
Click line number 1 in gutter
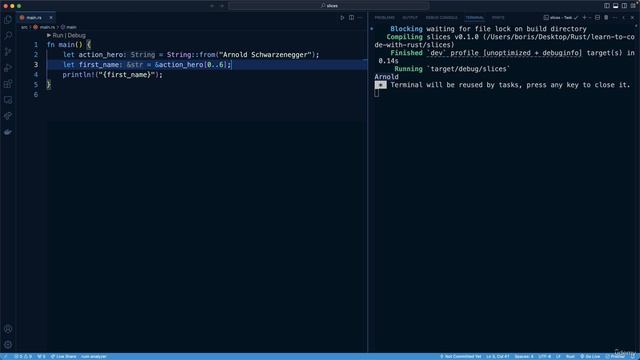[x=36, y=45]
